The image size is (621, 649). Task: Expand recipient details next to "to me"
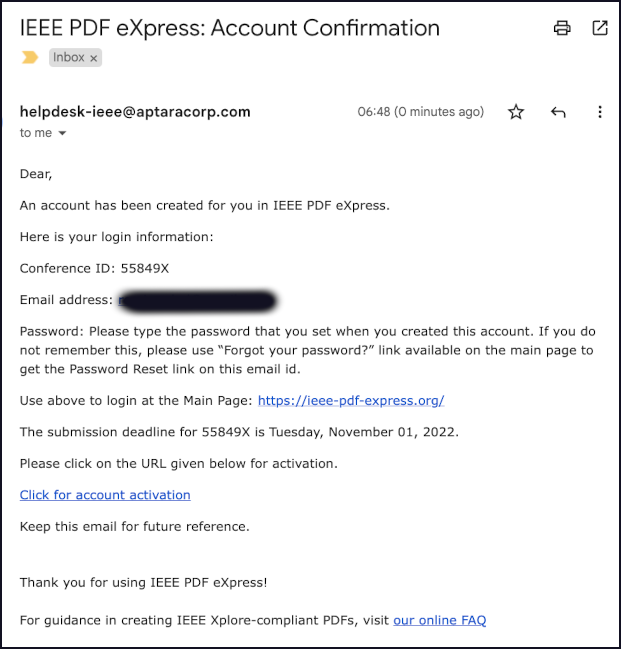[62, 133]
